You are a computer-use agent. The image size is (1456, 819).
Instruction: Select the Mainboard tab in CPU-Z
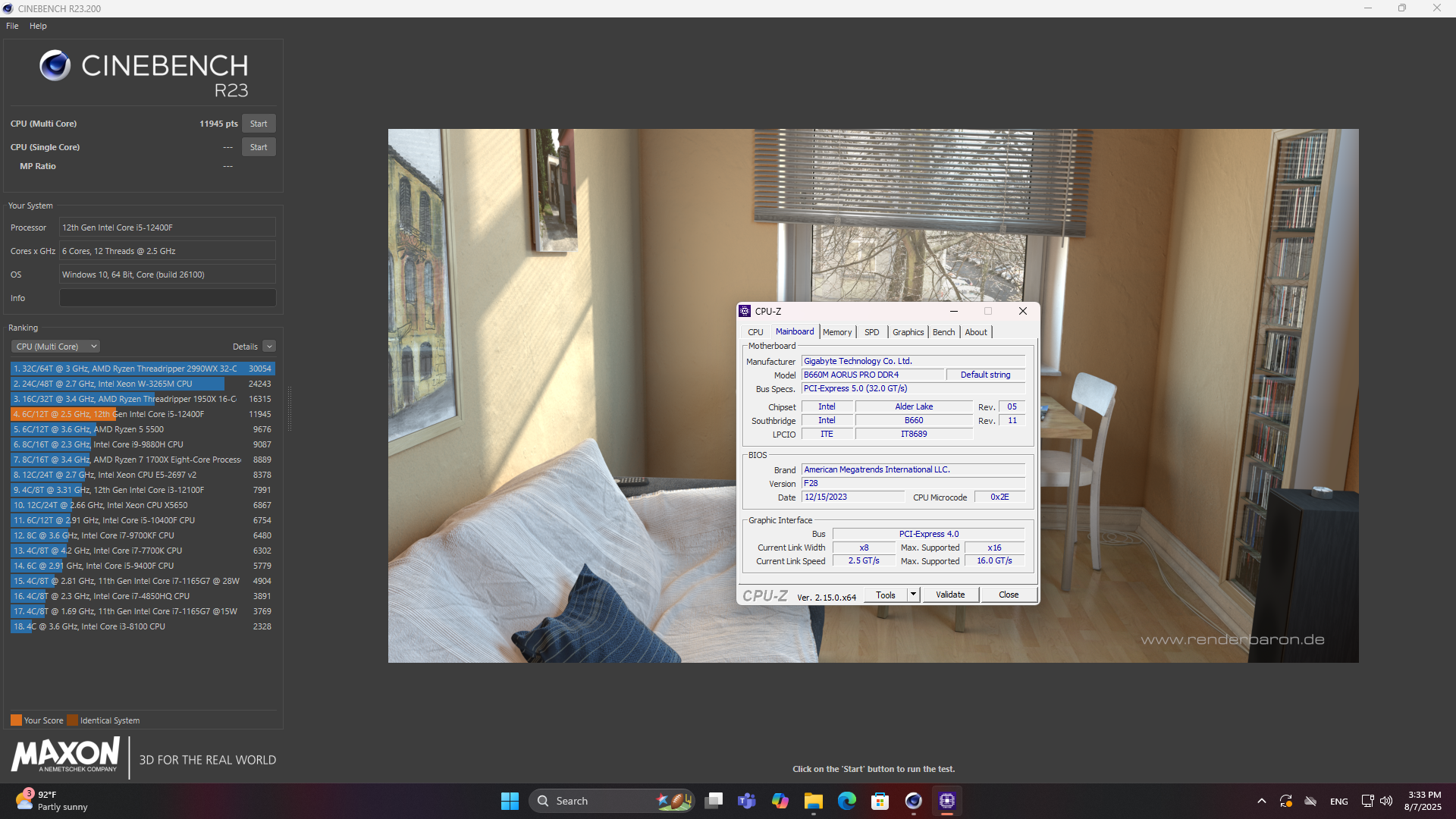[x=795, y=331]
